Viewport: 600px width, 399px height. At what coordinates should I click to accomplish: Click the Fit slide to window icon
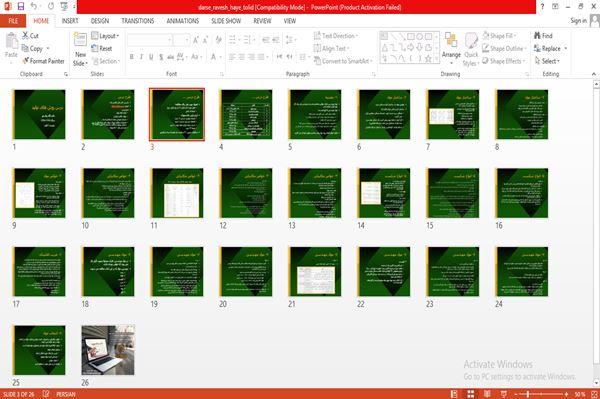click(x=594, y=394)
